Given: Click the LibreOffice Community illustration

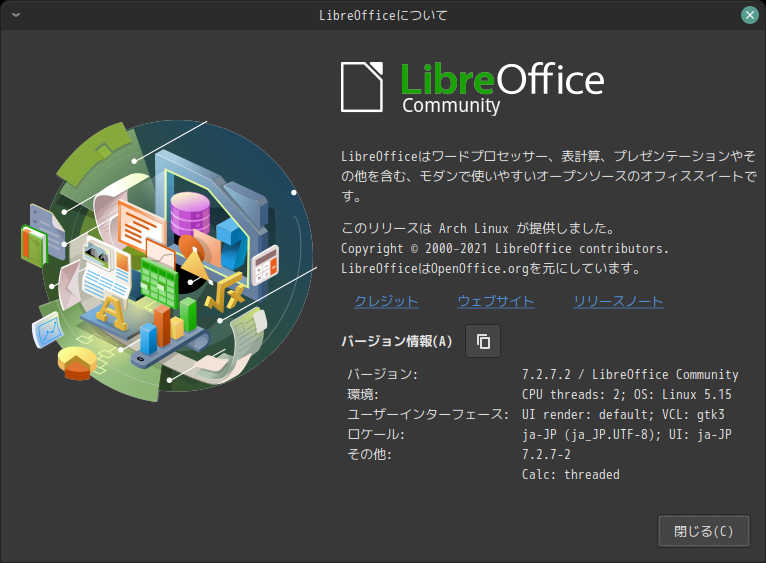Looking at the screenshot, I should [x=169, y=260].
